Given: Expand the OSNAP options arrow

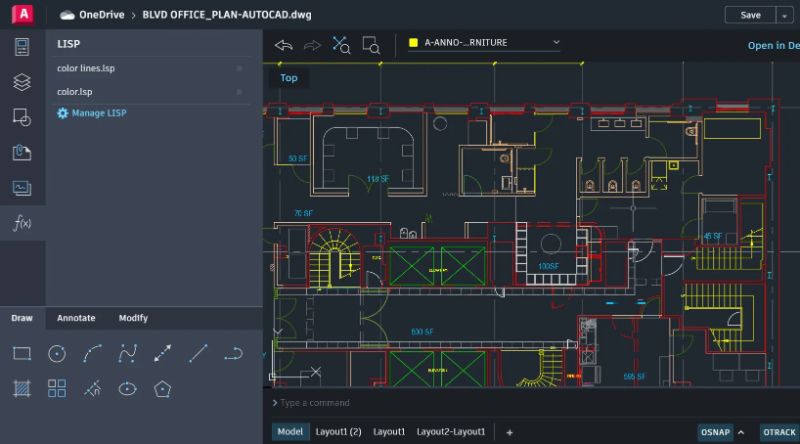Looking at the screenshot, I should 741,432.
